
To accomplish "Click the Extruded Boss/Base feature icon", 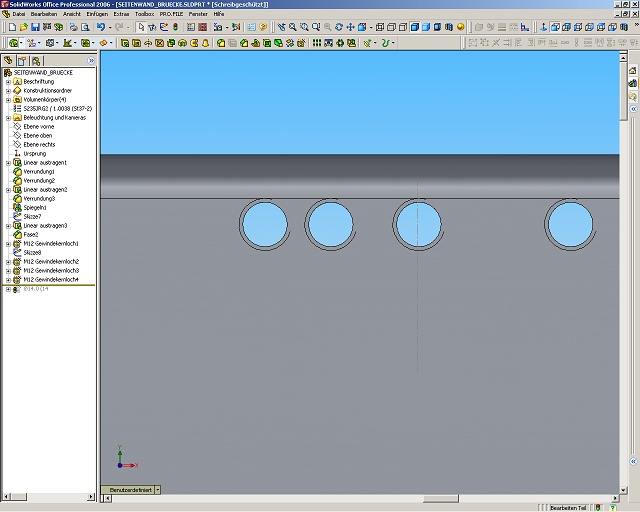I will [125, 42].
